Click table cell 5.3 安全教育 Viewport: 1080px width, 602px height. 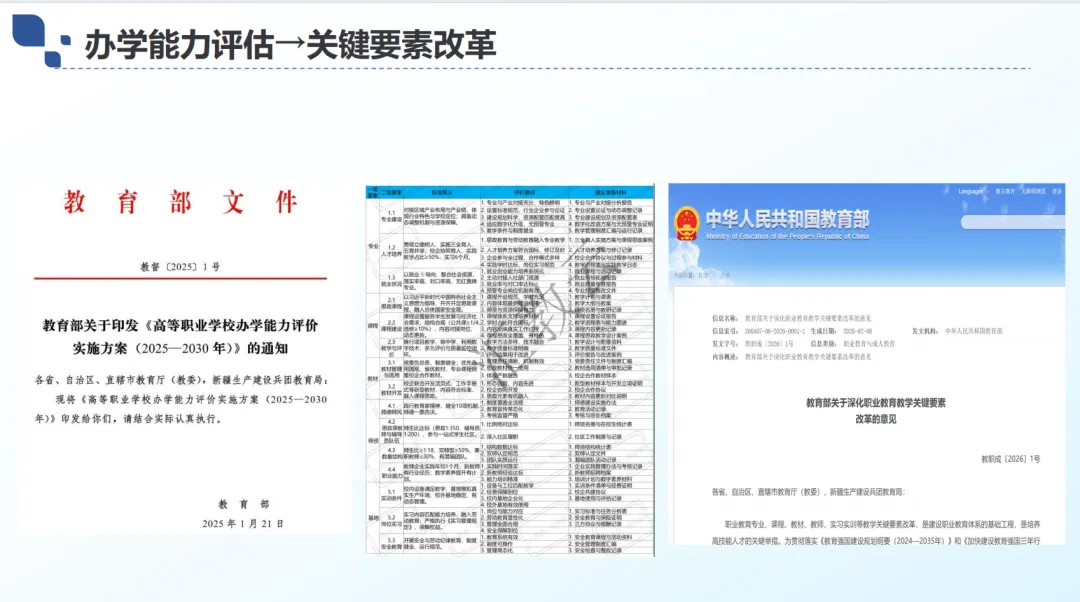coord(391,543)
